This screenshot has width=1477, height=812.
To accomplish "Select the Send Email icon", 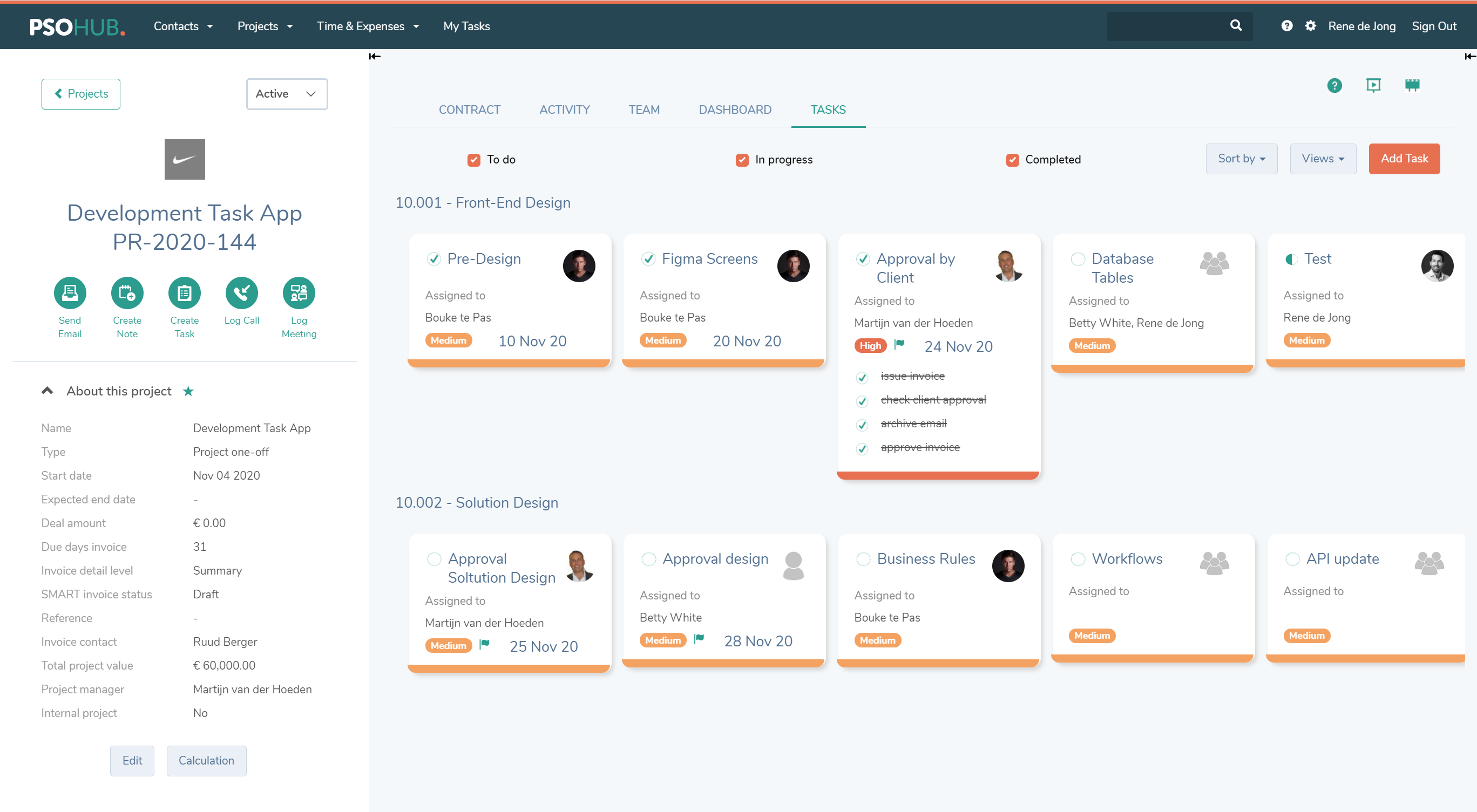I will 70,292.
